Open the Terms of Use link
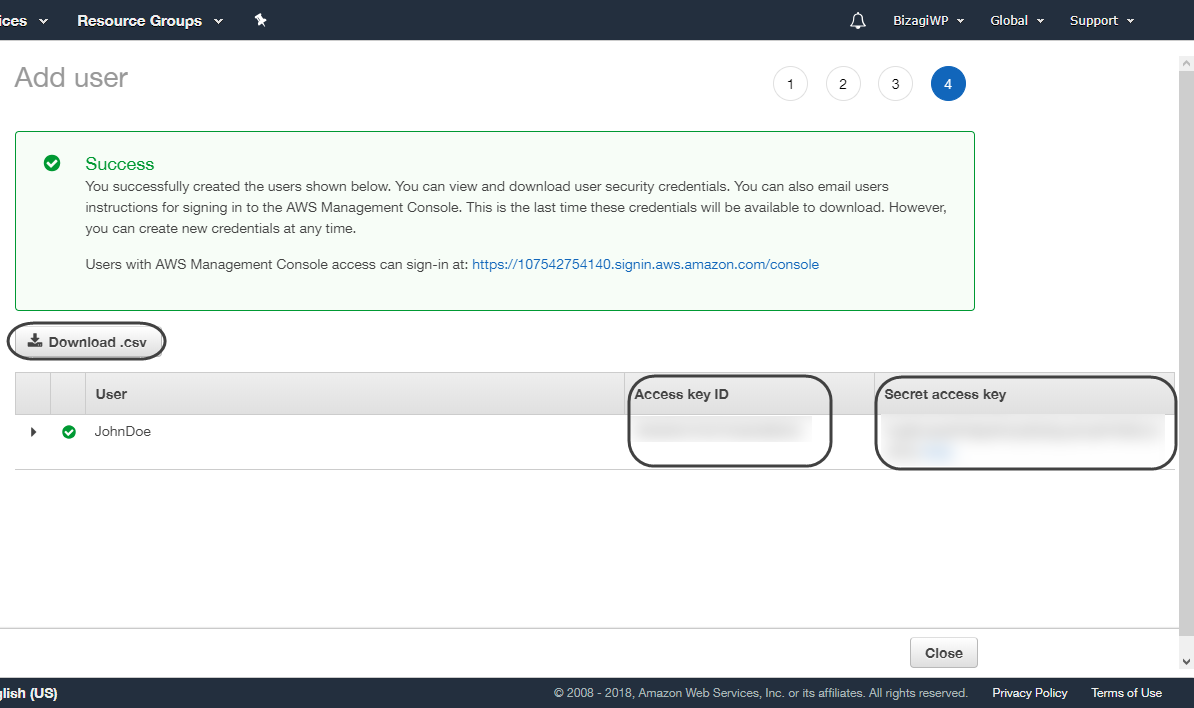Viewport: 1194px width, 708px height. pyautogui.click(x=1126, y=693)
